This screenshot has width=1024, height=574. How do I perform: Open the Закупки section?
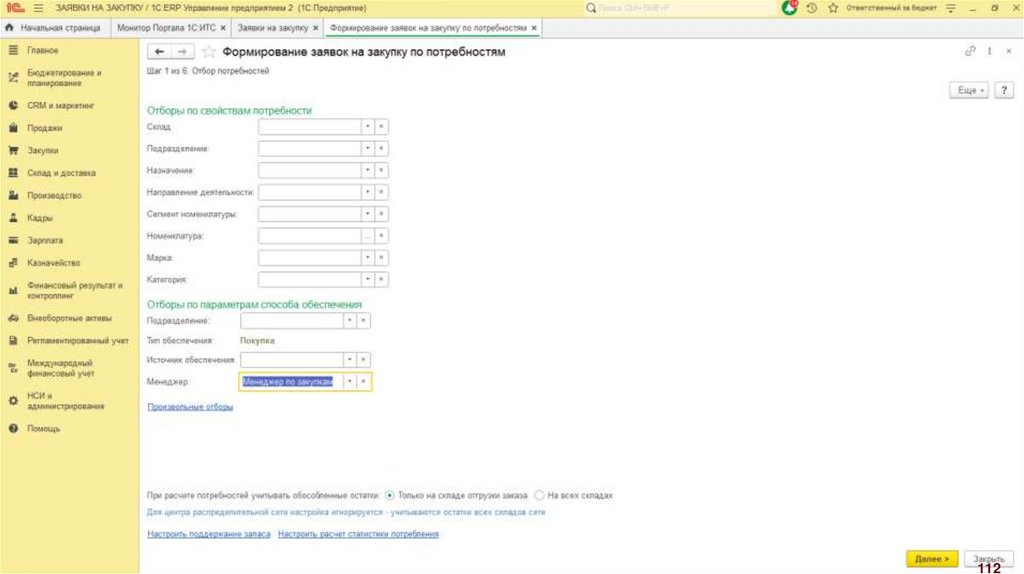[x=42, y=150]
